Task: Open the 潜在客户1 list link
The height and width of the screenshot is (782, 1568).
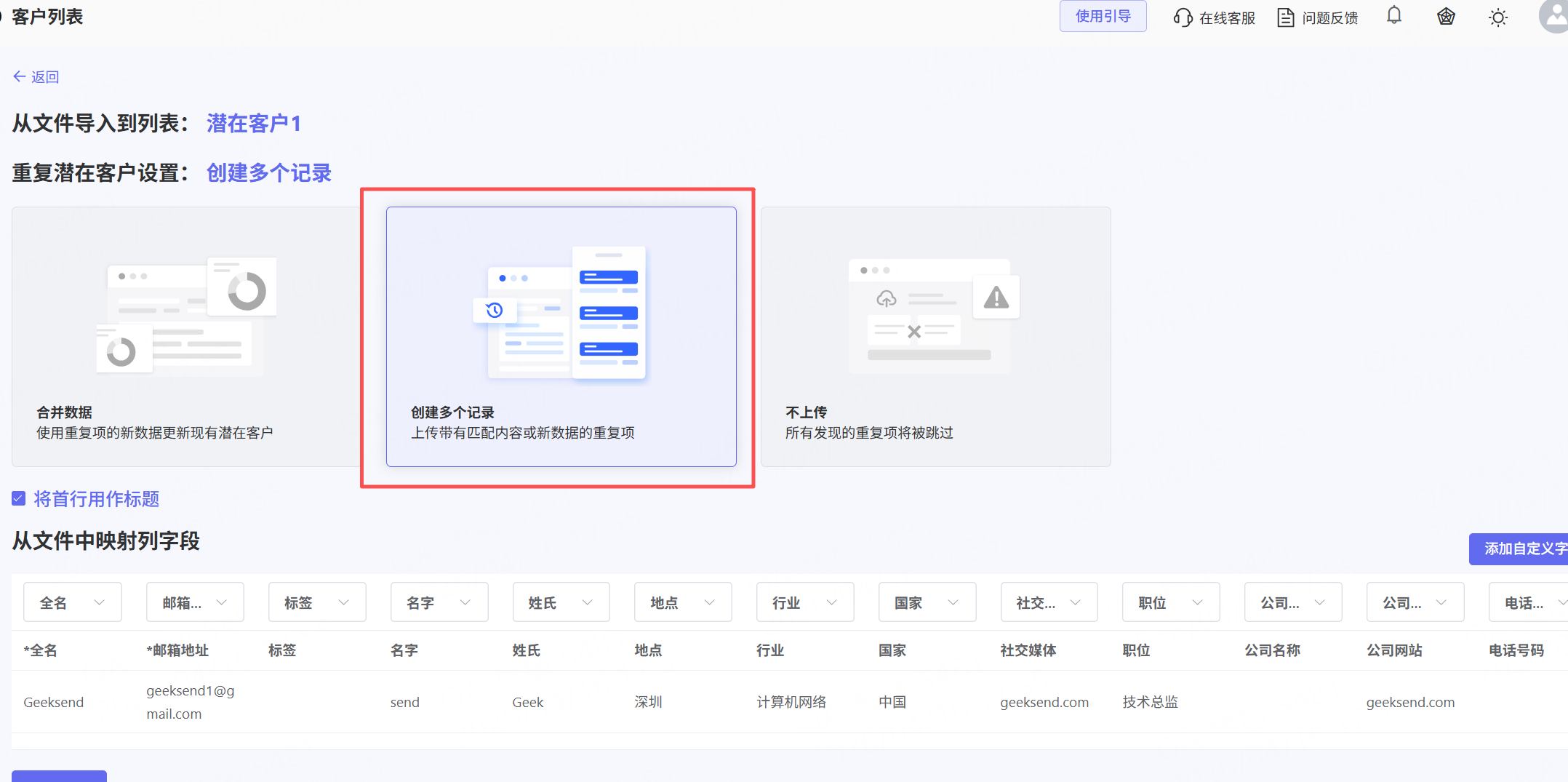Action: [253, 123]
